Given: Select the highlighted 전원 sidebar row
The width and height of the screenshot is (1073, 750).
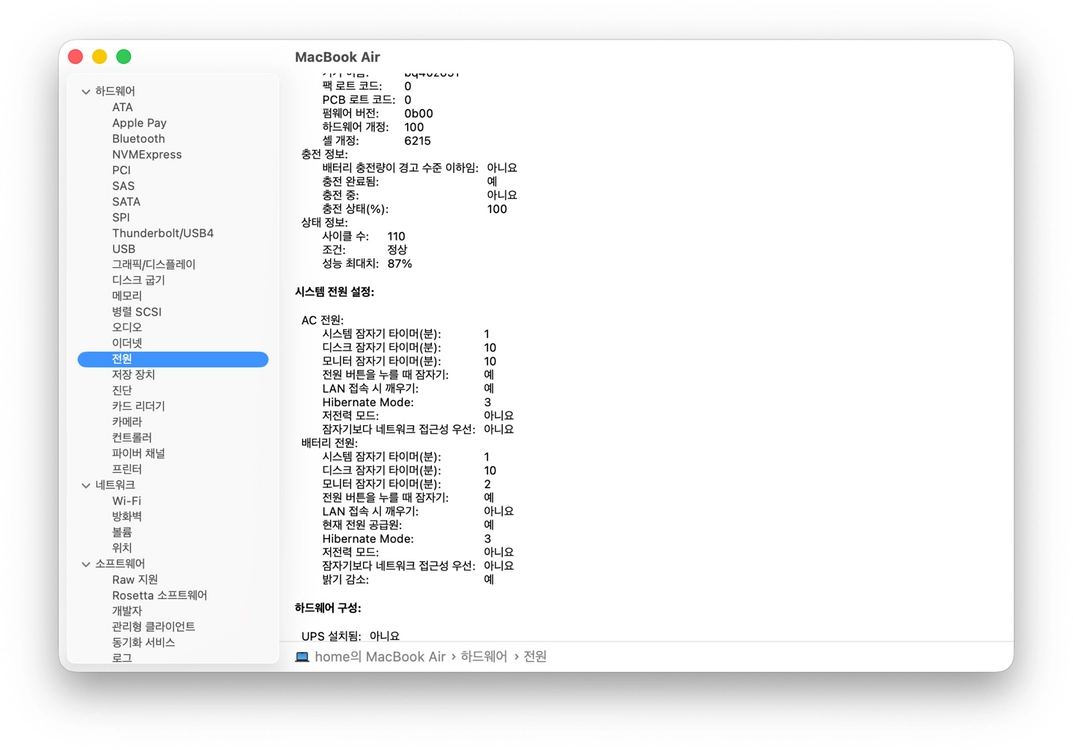Looking at the screenshot, I should point(173,359).
